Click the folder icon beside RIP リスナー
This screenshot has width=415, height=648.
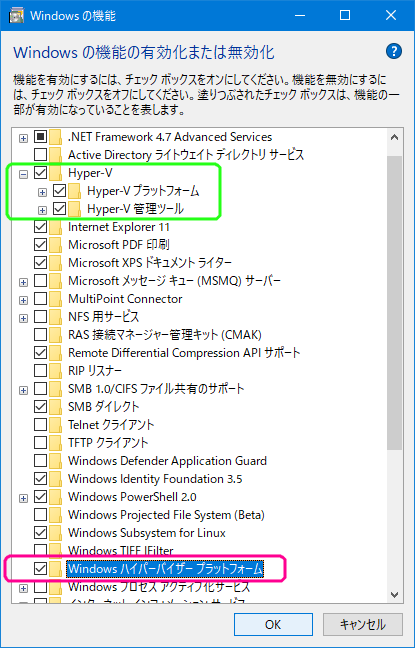tap(56, 371)
